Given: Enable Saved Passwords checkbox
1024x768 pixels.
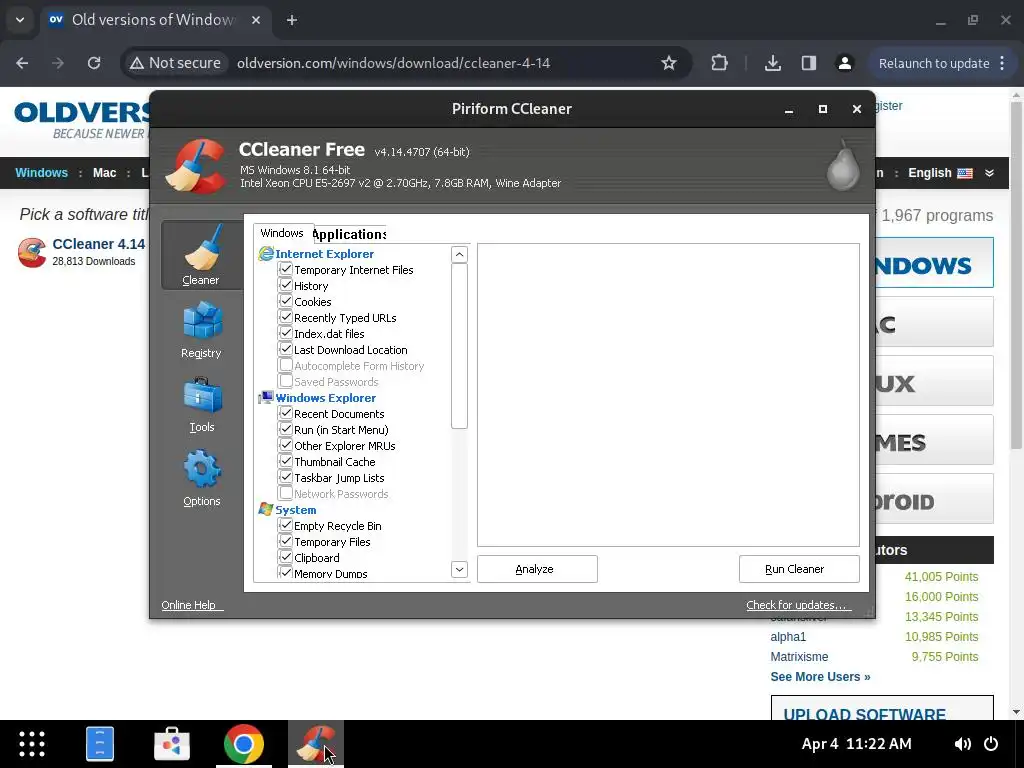Looking at the screenshot, I should point(285,381).
